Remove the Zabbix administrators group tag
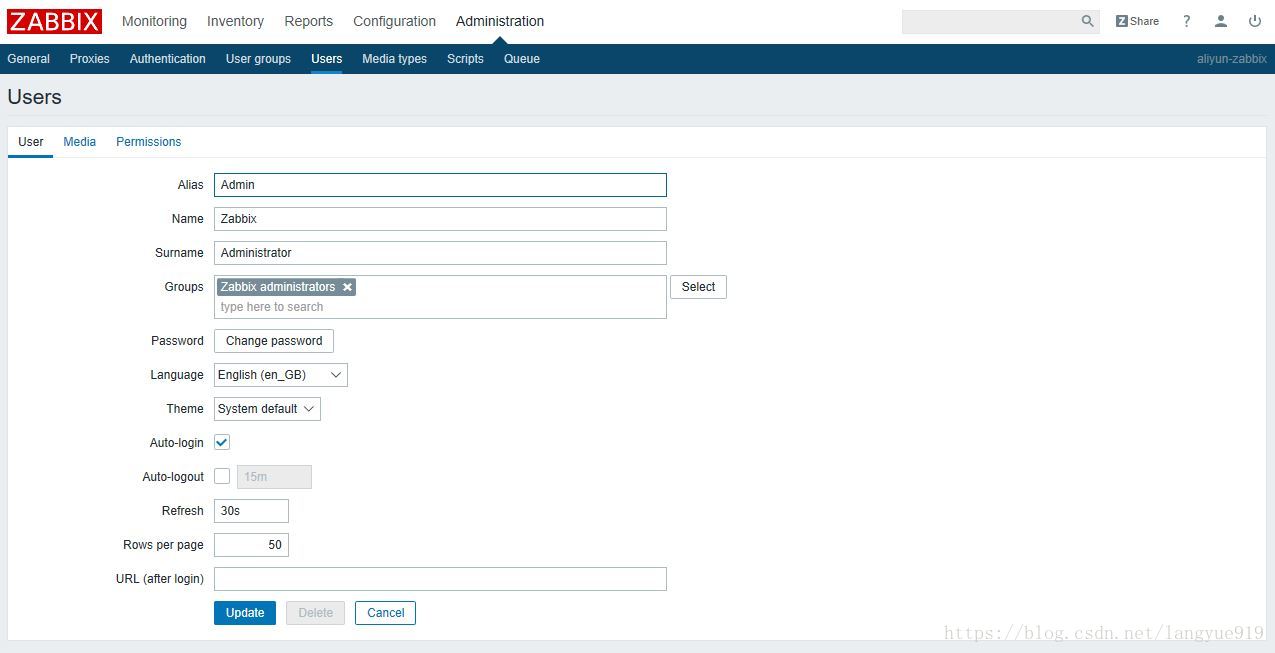This screenshot has width=1275, height=653. click(x=347, y=287)
